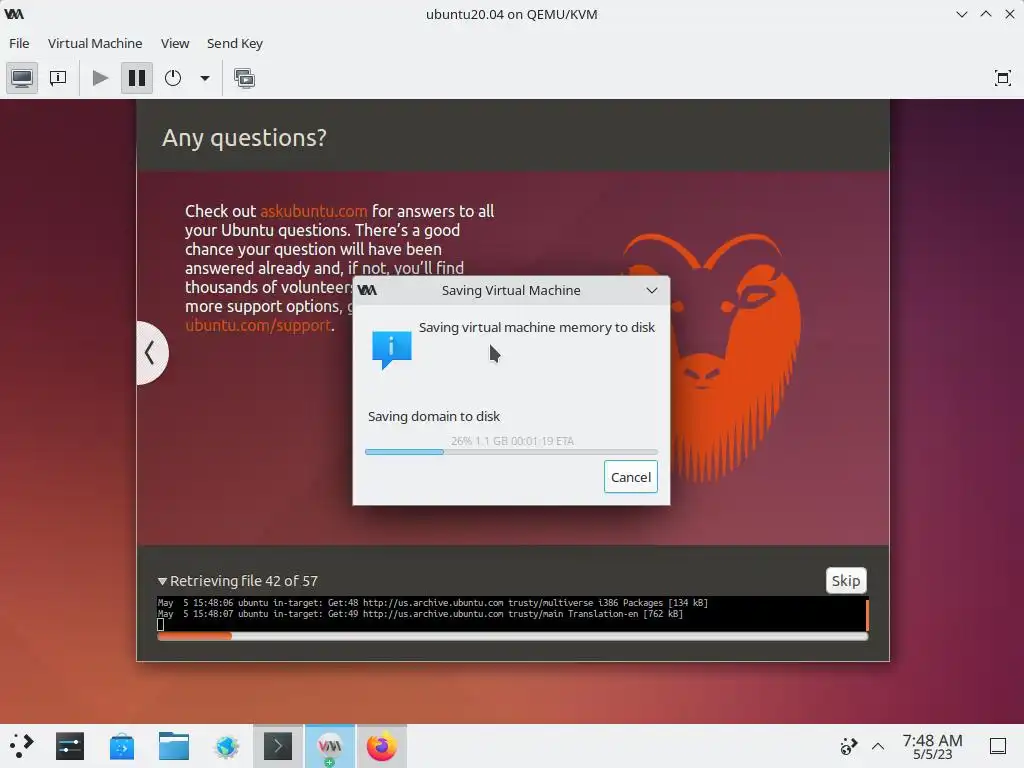Open virtual hardware details view
The height and width of the screenshot is (768, 1024).
click(58, 78)
